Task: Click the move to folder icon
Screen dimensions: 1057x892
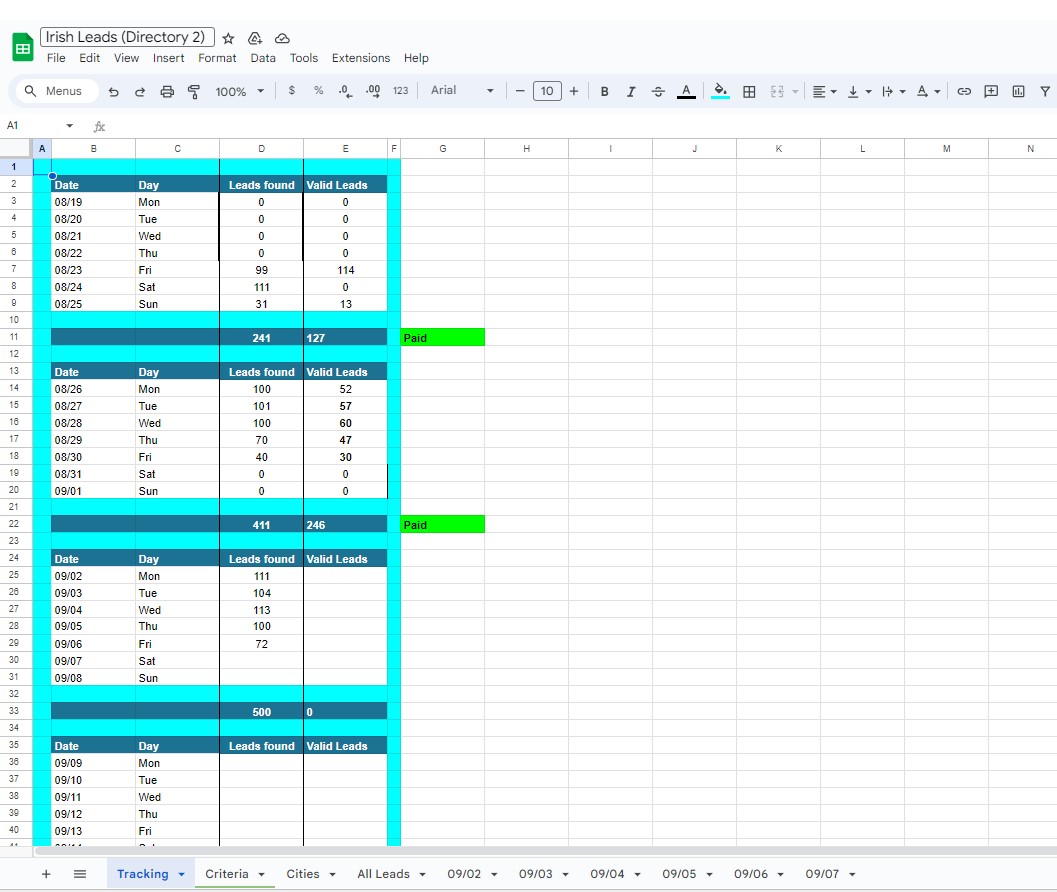Action: [x=255, y=38]
